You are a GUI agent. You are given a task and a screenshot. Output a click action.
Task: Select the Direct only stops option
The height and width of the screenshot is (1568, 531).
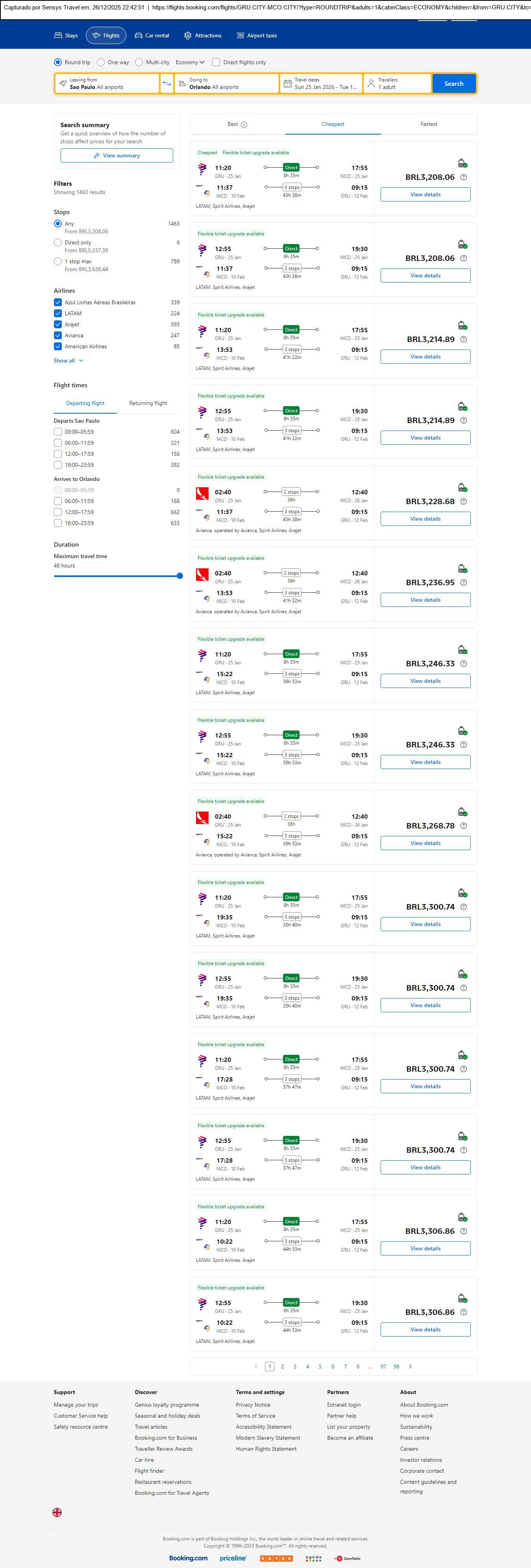pos(58,242)
